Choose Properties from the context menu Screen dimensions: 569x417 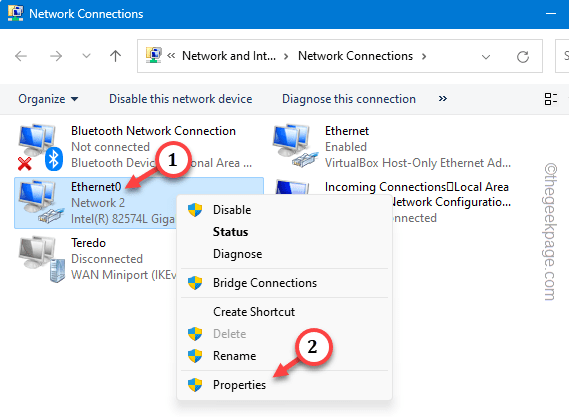[x=240, y=385]
